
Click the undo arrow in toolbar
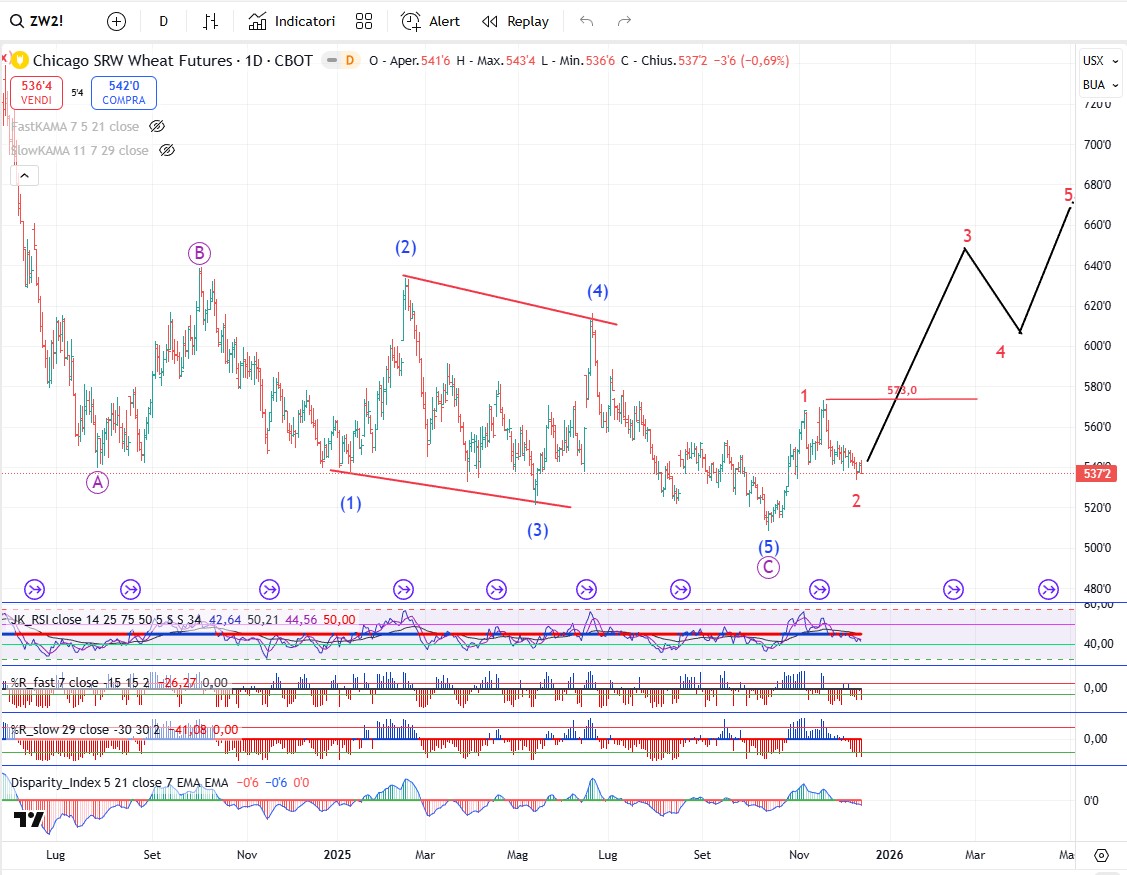(587, 21)
